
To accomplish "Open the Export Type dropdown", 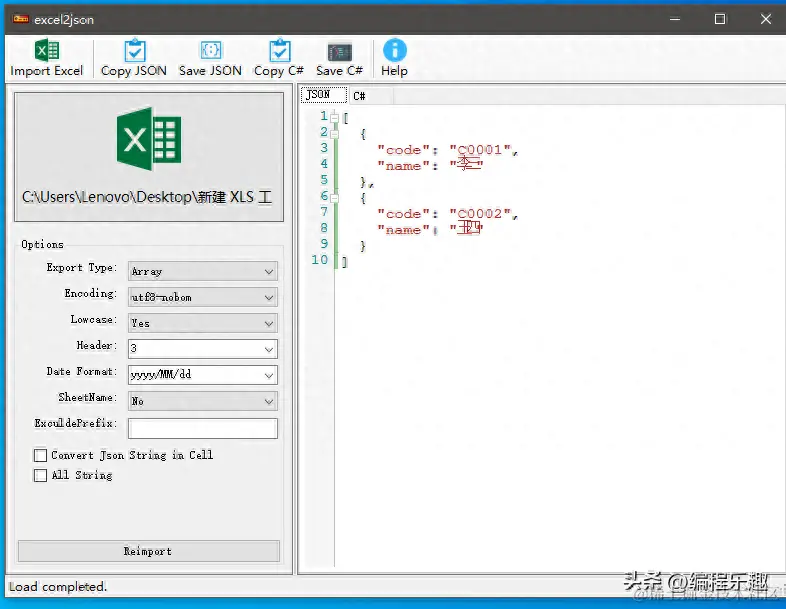I will pos(203,271).
